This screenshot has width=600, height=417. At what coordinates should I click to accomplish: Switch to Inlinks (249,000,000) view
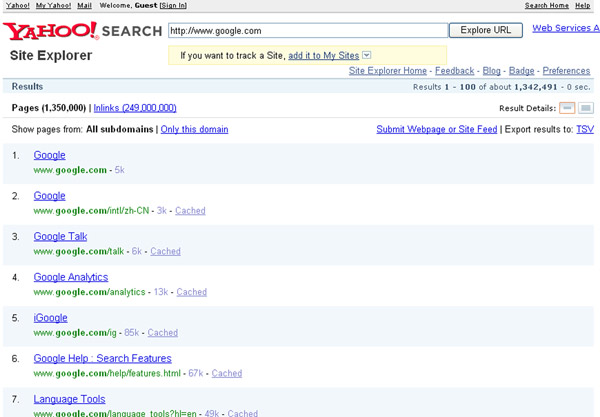point(135,108)
